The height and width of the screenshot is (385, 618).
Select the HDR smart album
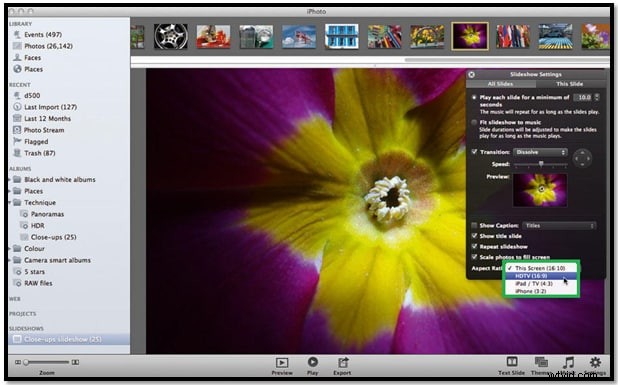tap(37, 225)
